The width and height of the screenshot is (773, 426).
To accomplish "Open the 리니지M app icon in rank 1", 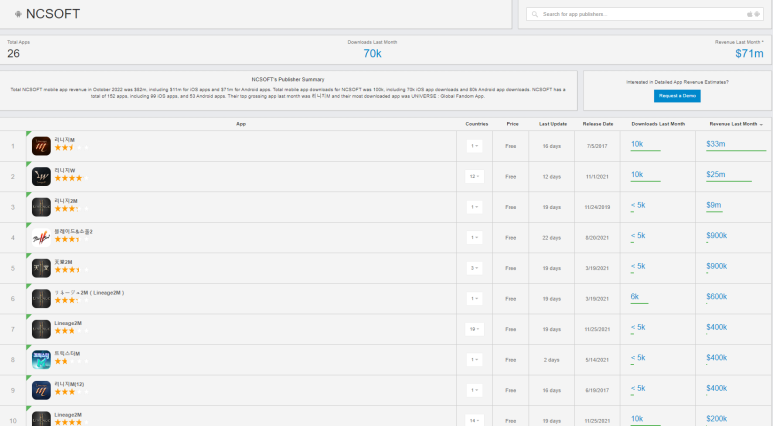I will point(41,146).
